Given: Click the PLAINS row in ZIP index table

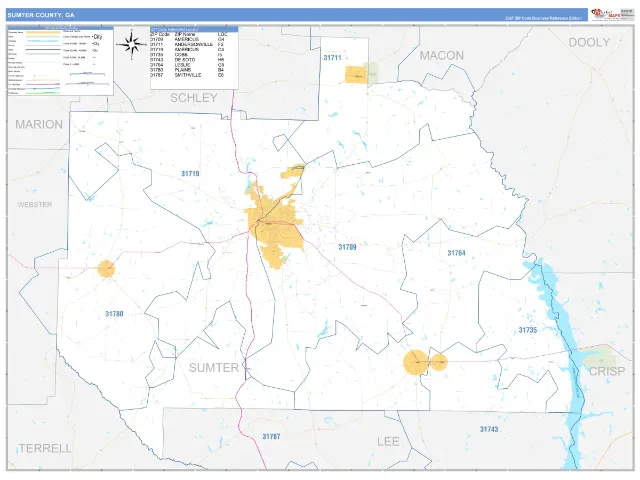Looking at the screenshot, I should click(189, 70).
